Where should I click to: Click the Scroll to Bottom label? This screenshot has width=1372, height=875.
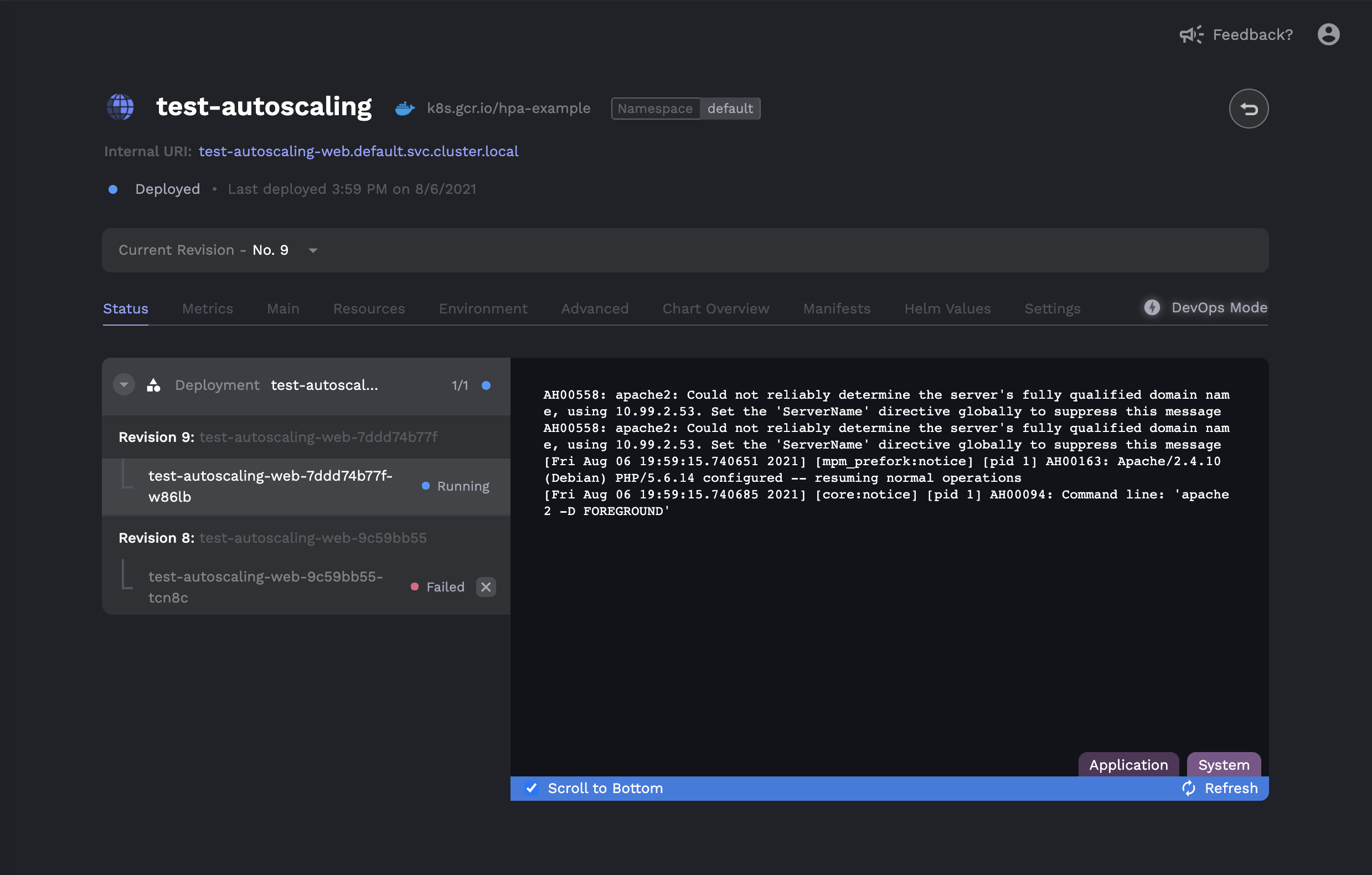tap(605, 788)
